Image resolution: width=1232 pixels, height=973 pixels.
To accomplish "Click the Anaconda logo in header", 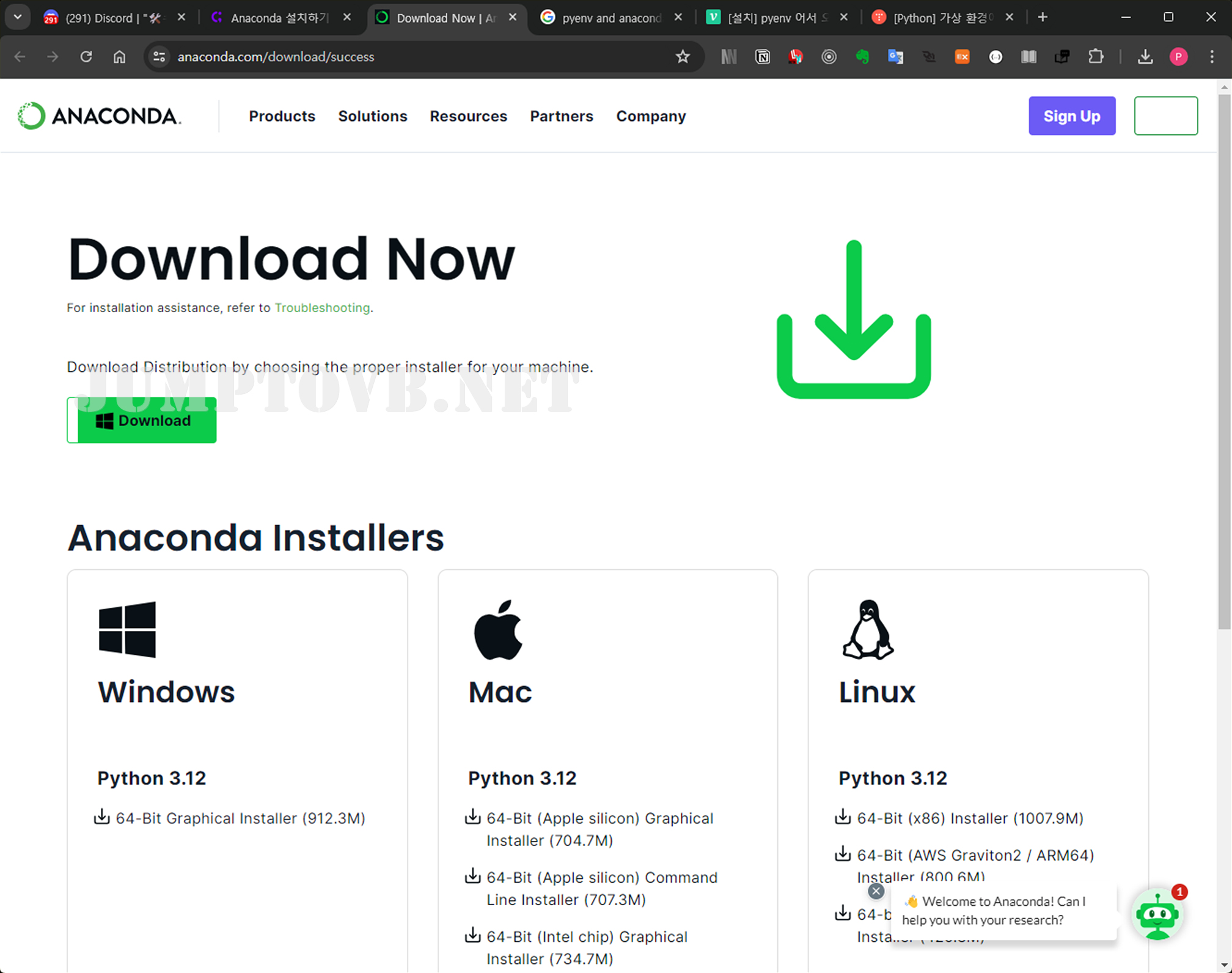I will click(x=99, y=115).
